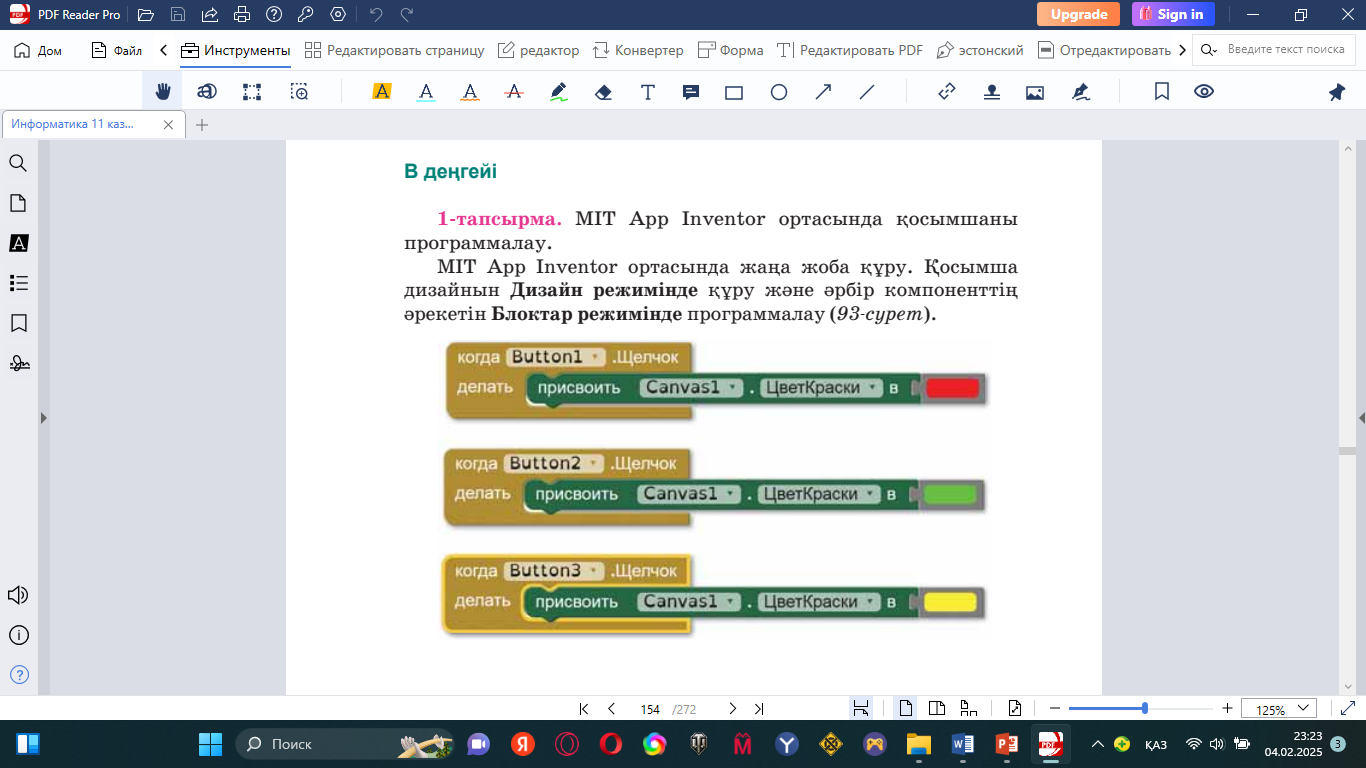Viewport: 1366px width, 768px height.
Task: Open bookmarks panel in left sidebar
Action: click(x=18, y=323)
